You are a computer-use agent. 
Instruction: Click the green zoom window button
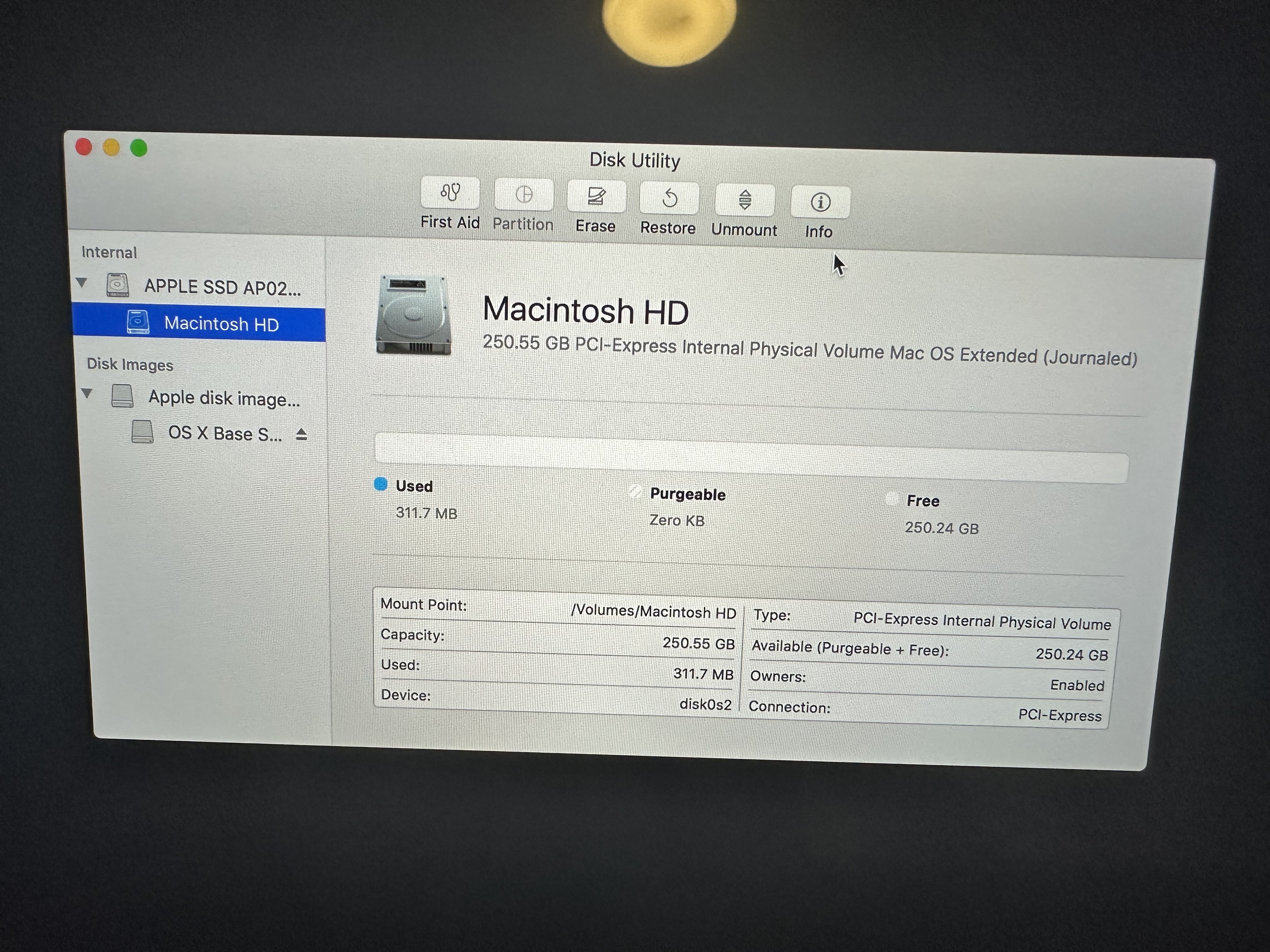[138, 148]
